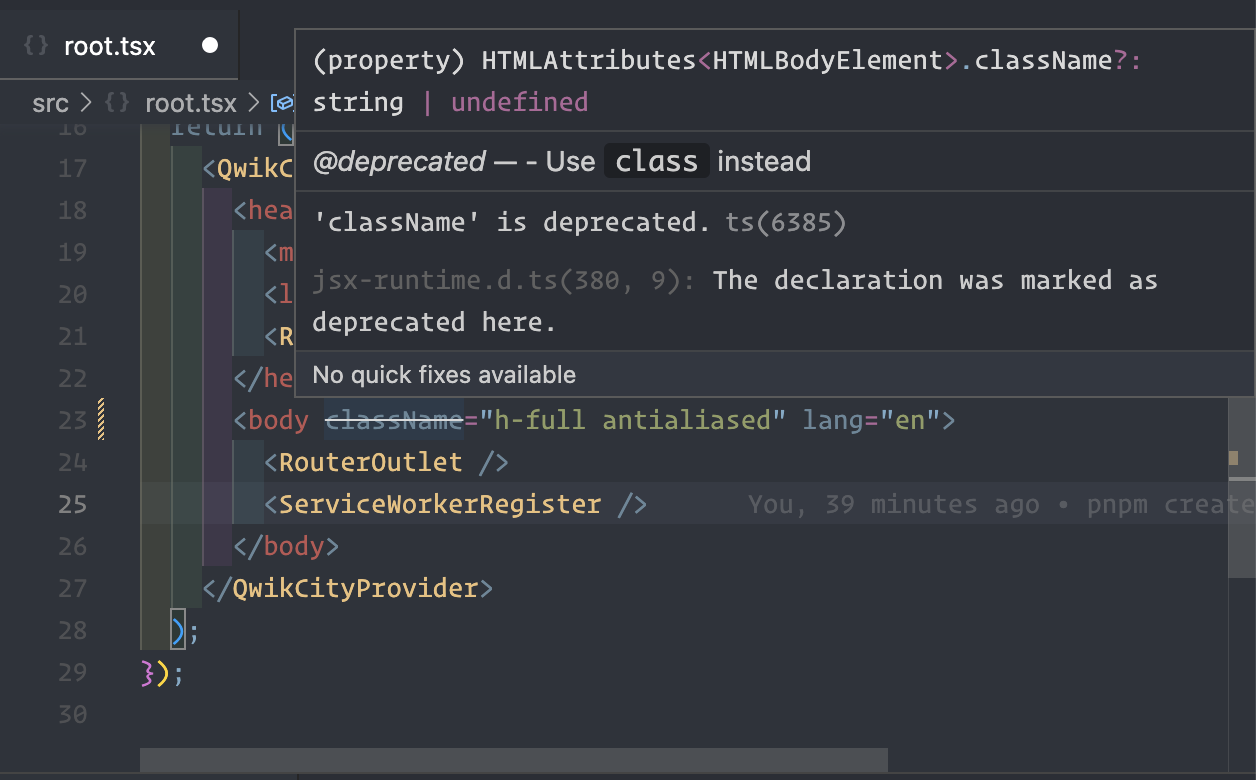Click the blue symbol icon in breadcrumb

pos(284,103)
